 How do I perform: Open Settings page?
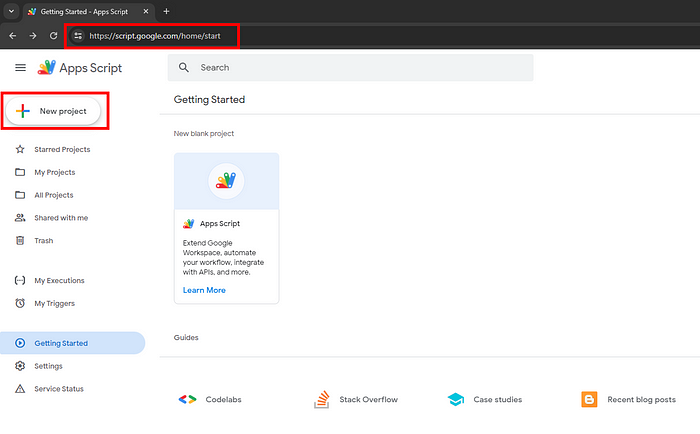pos(48,366)
